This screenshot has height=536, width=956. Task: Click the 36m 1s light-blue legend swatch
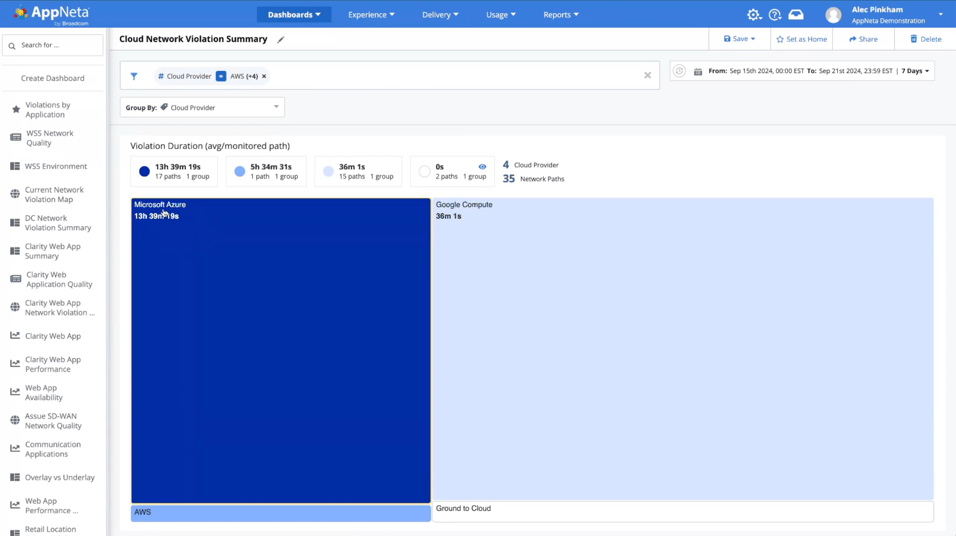click(x=328, y=172)
